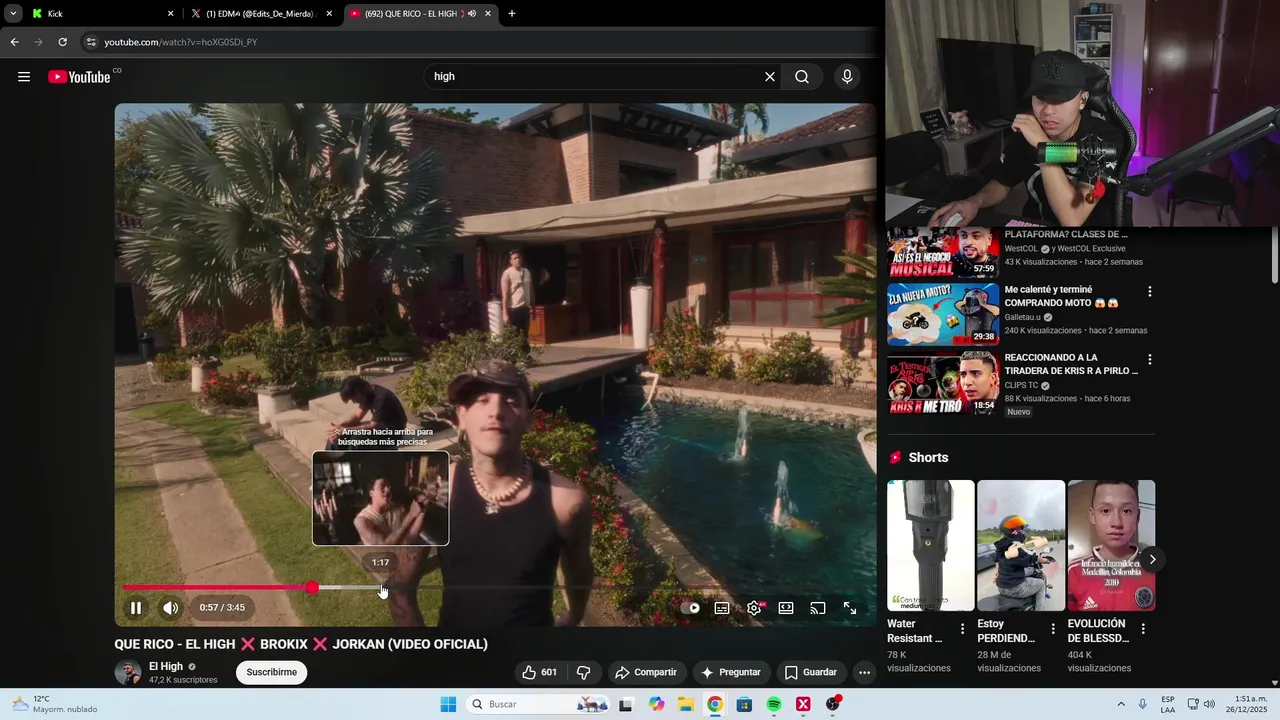Go back in browser history

[15, 42]
